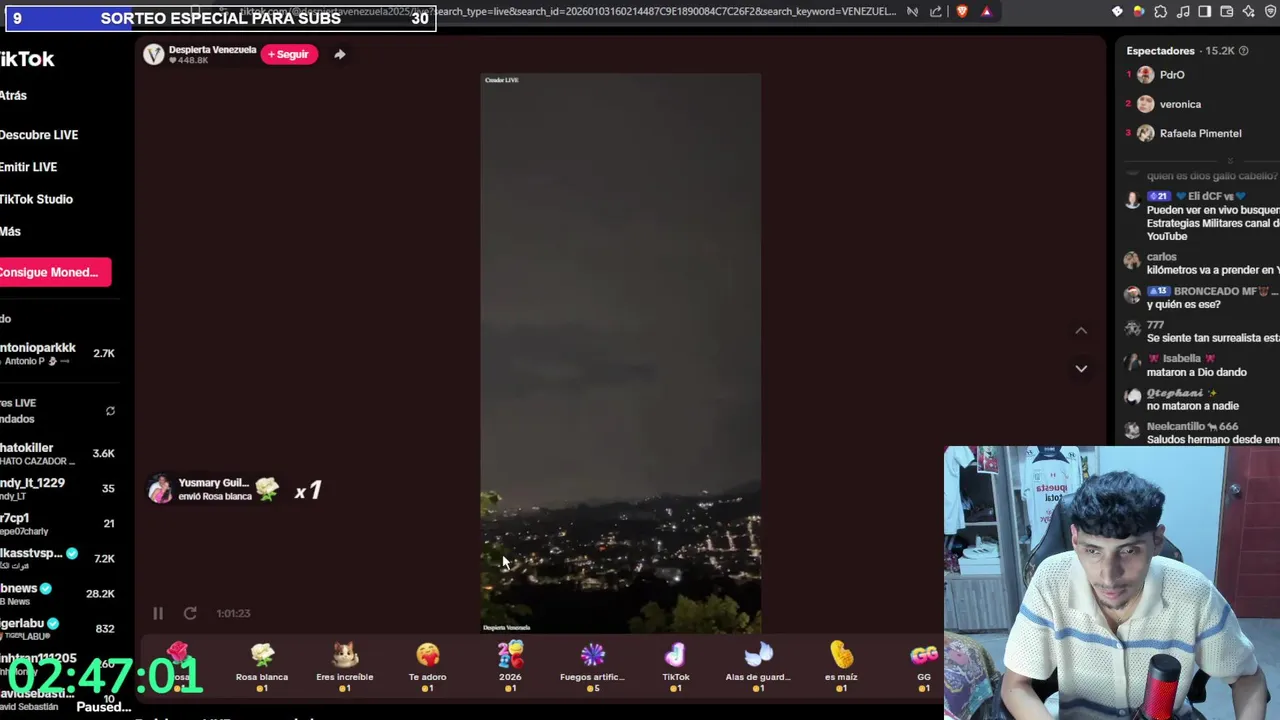Open top viewer veronica's profile

point(1180,104)
